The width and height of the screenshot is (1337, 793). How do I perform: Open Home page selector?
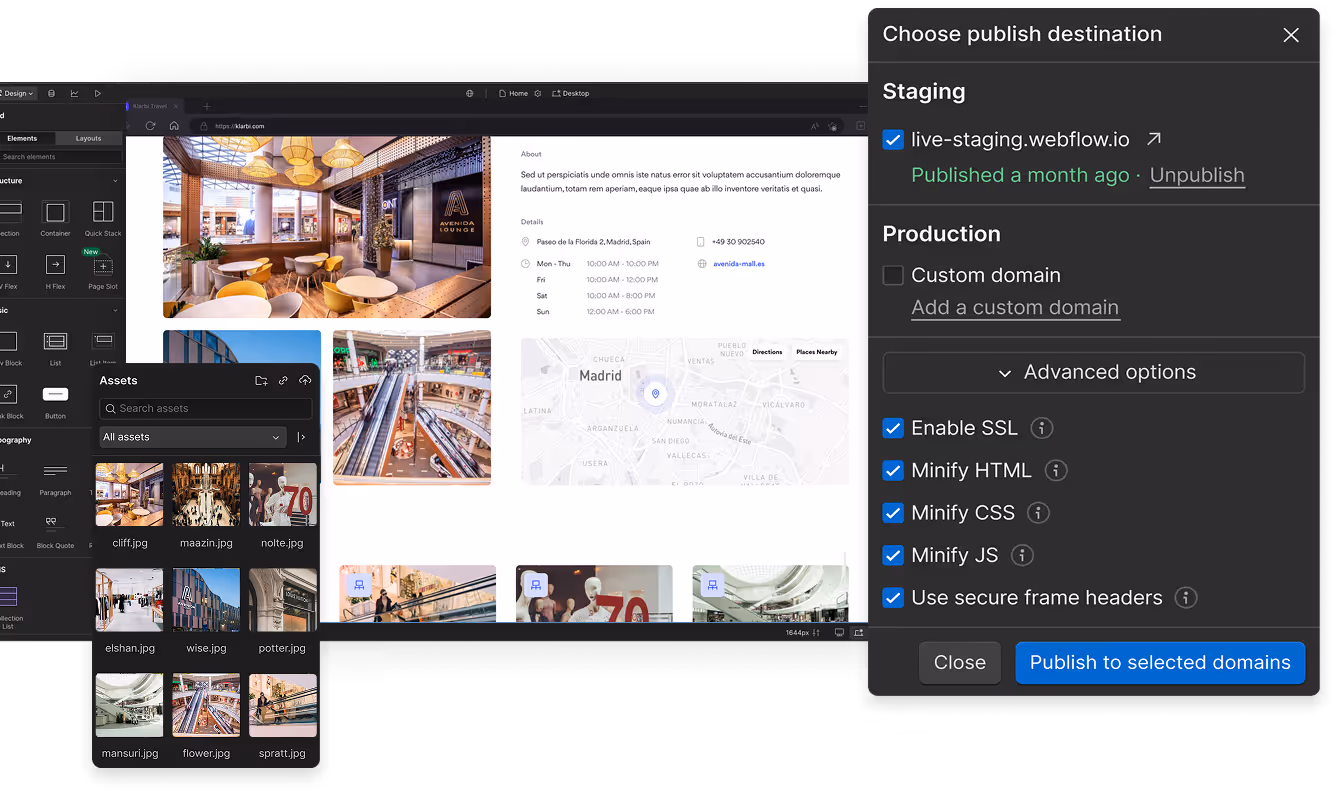(x=513, y=93)
